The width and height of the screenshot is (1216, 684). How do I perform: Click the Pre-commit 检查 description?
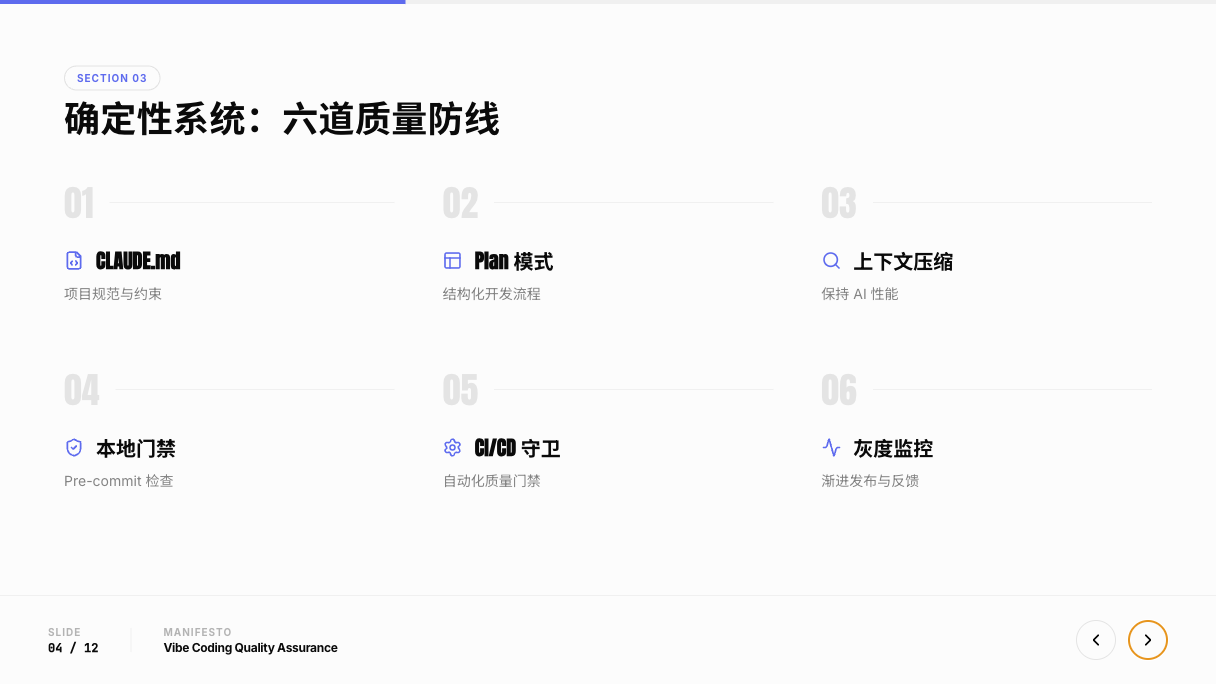click(x=119, y=481)
